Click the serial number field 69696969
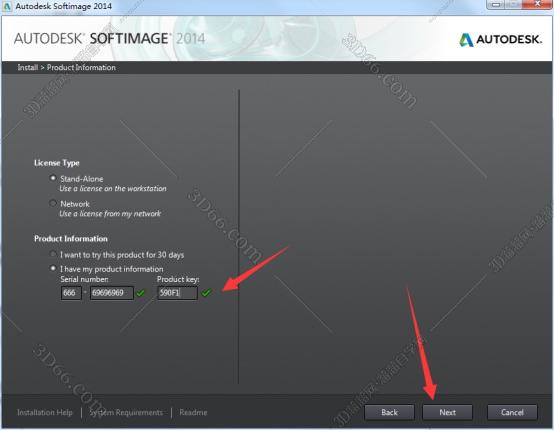 (112, 293)
